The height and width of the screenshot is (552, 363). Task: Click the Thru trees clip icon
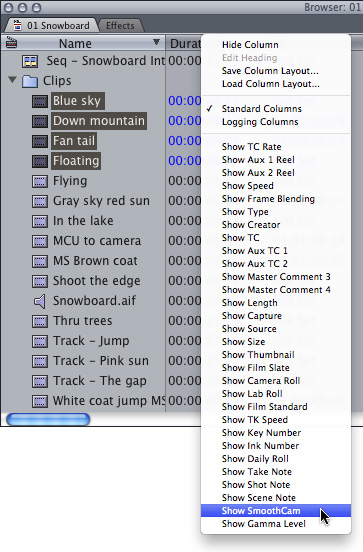click(40, 321)
